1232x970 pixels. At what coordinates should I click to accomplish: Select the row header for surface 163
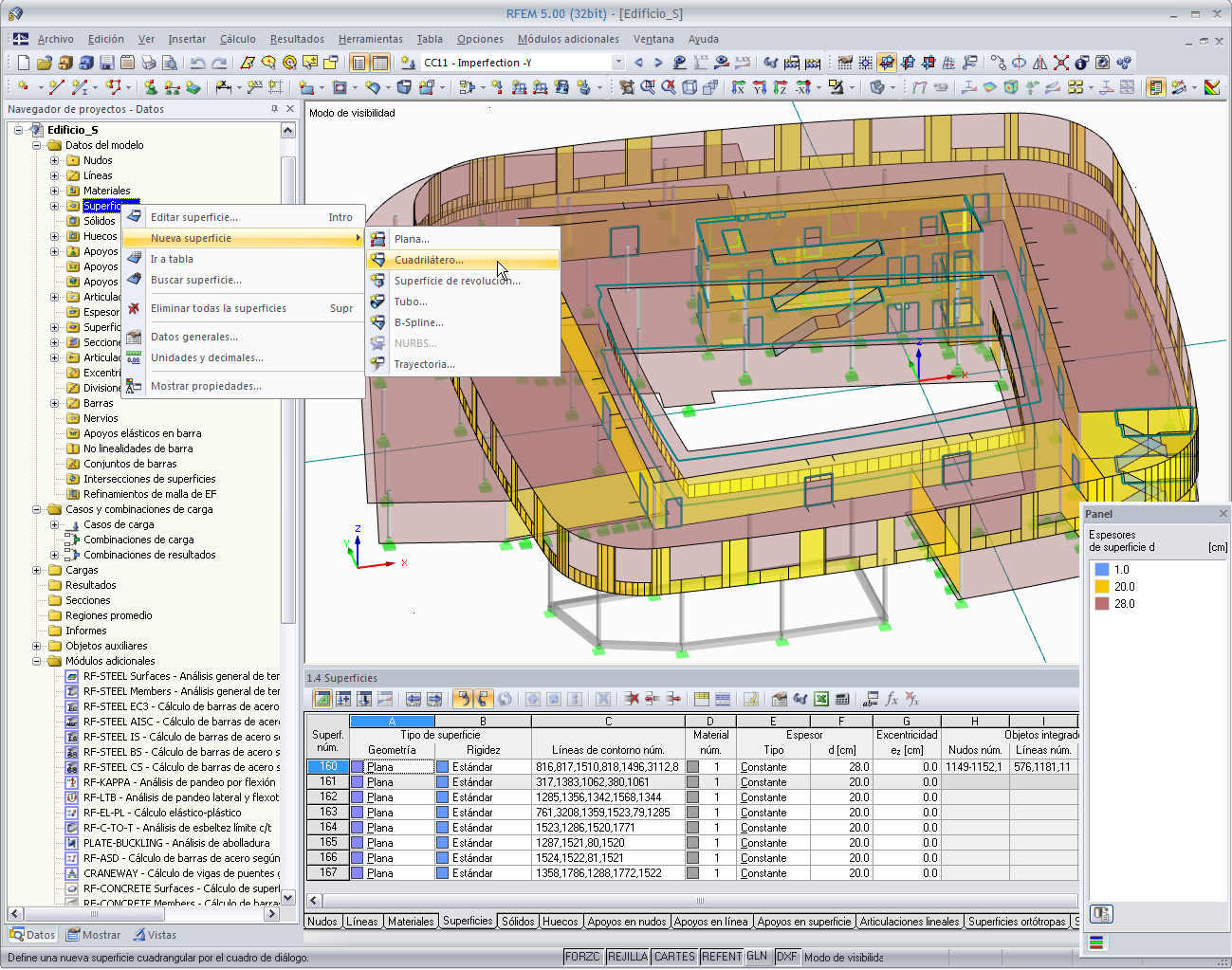328,812
